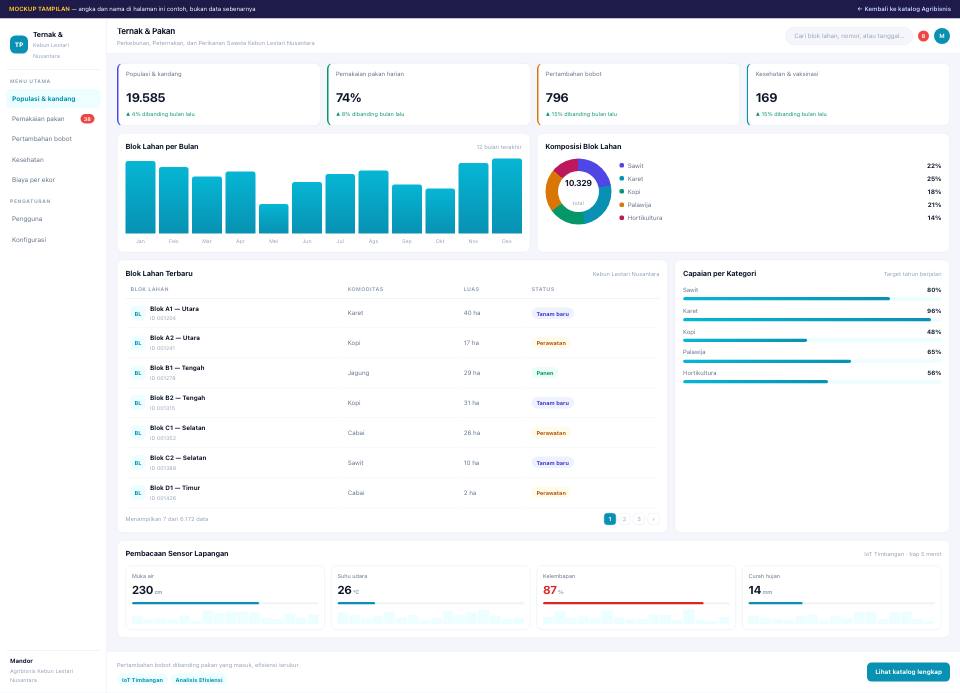
Task: Open the M user avatar
Action: (x=942, y=36)
